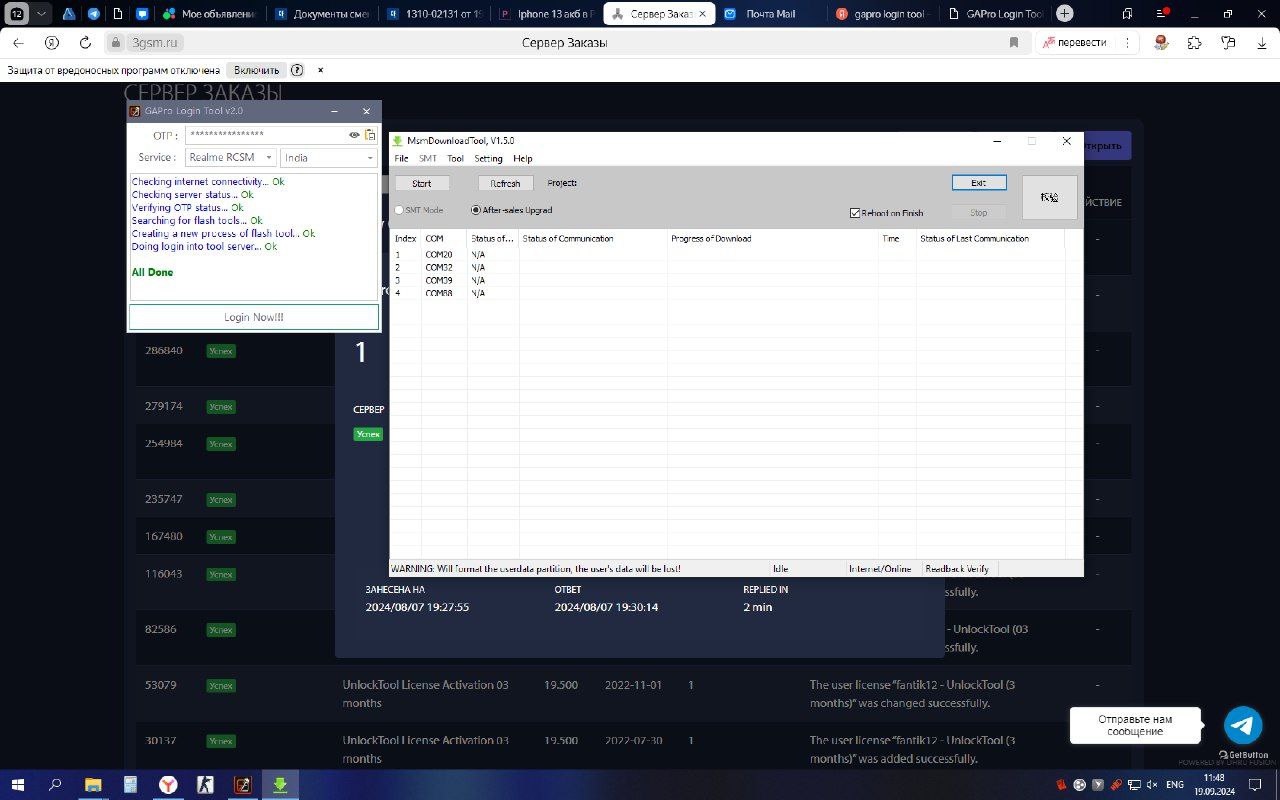Click the Stop button in MsmDownloadTool

(x=979, y=212)
